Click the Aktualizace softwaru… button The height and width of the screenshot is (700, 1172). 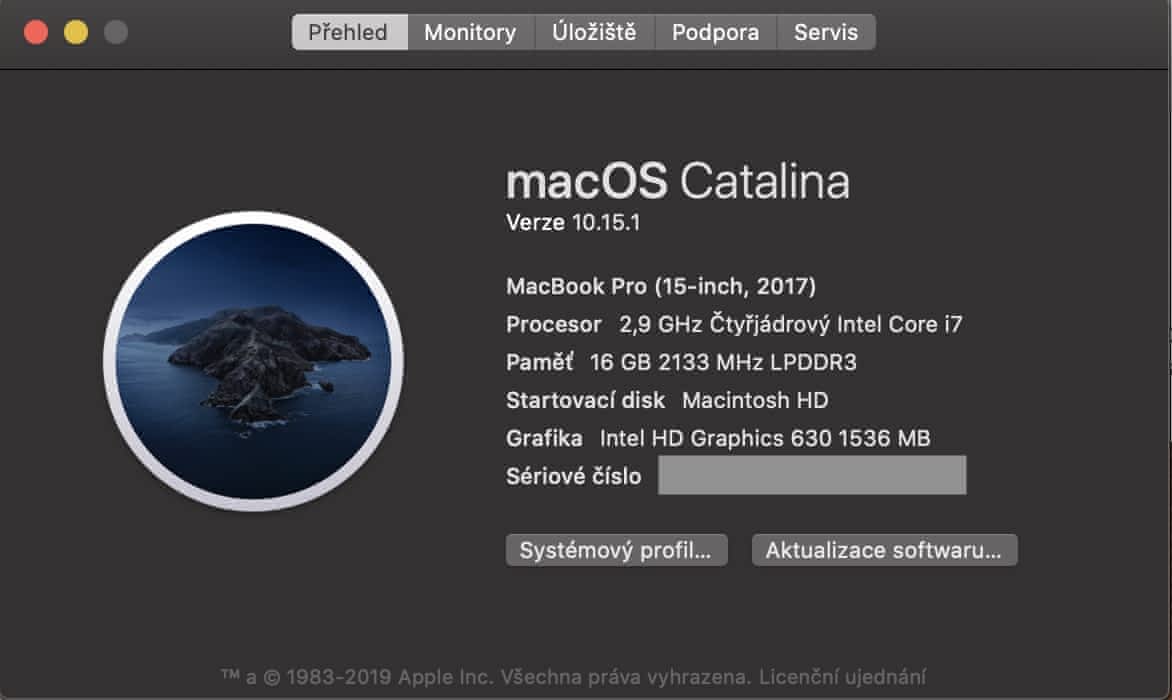pyautogui.click(x=884, y=550)
